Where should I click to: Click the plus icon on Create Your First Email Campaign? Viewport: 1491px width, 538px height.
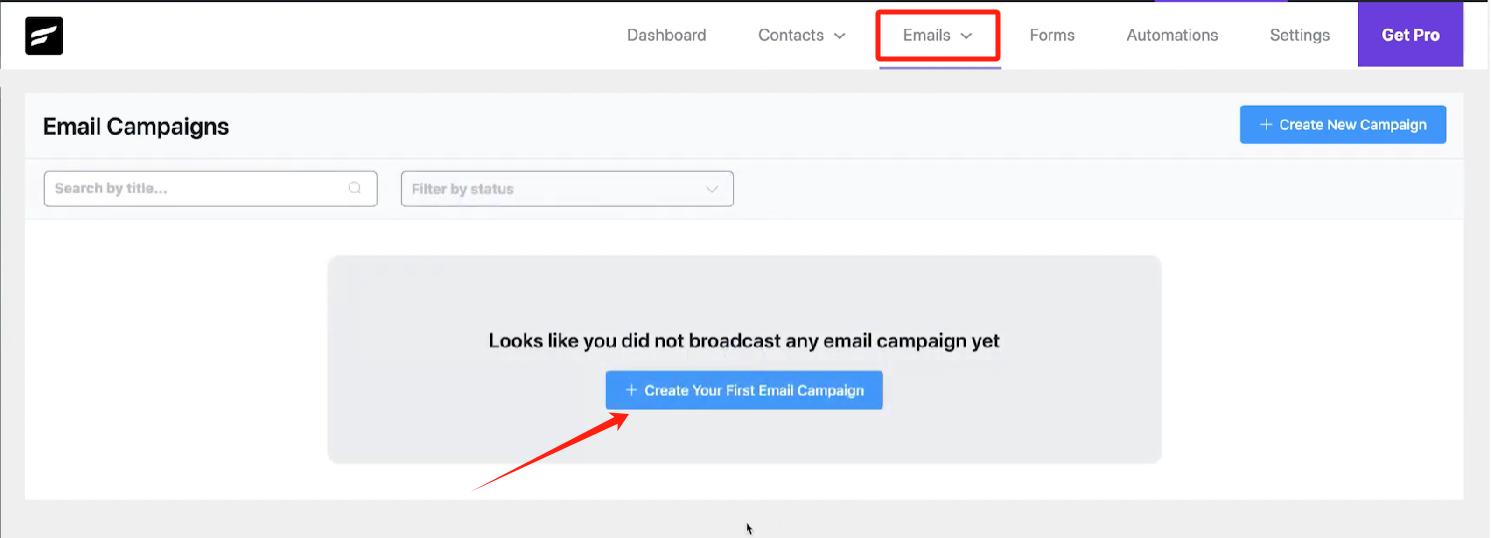(x=631, y=390)
